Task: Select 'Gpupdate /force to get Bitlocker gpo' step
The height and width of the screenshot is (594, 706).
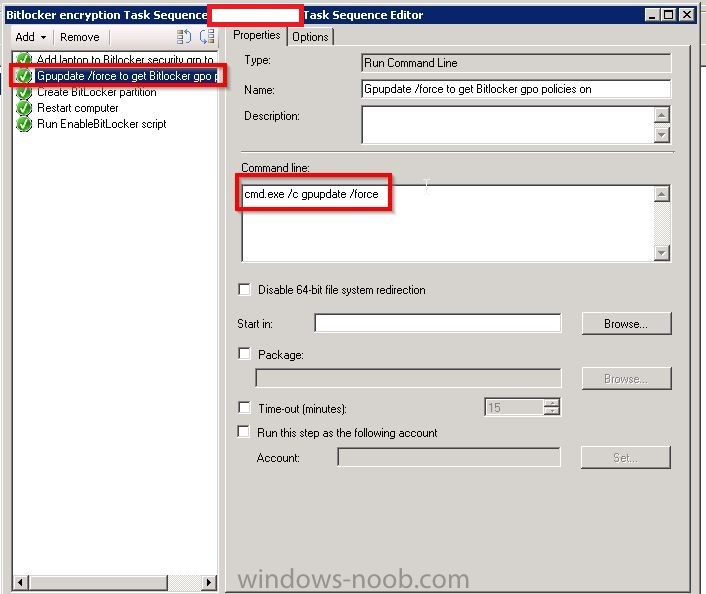Action: (127, 76)
